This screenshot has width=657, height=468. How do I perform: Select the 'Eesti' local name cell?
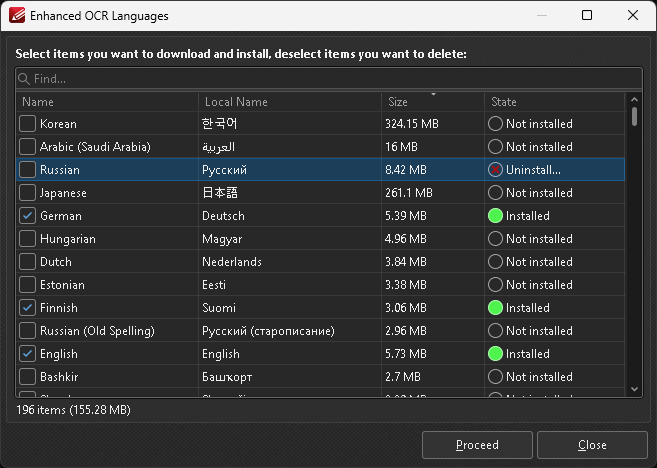290,285
